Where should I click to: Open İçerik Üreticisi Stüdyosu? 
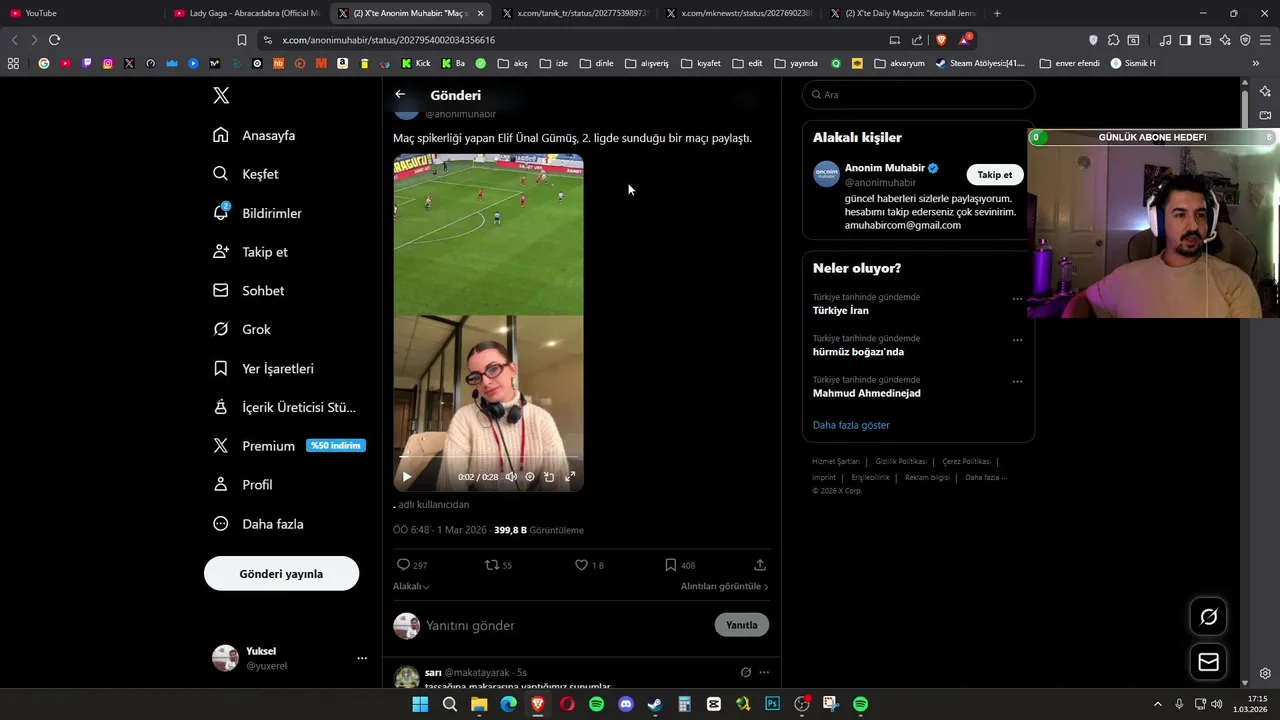tap(284, 407)
